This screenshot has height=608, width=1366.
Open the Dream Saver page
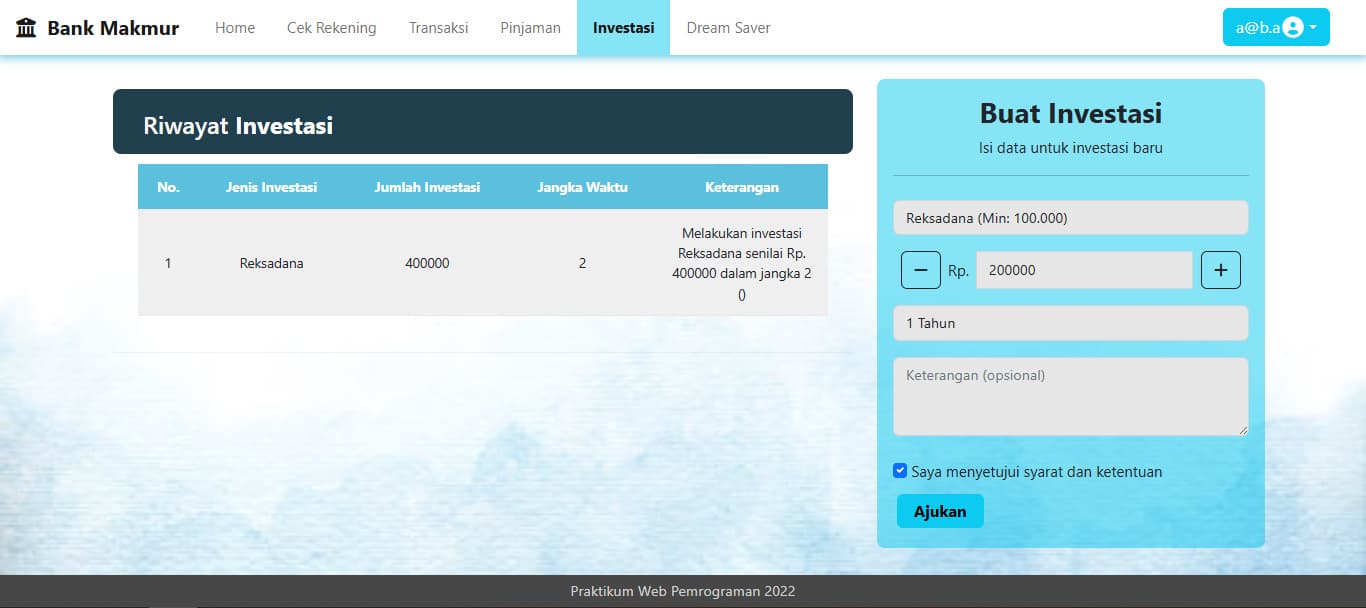[x=728, y=27]
